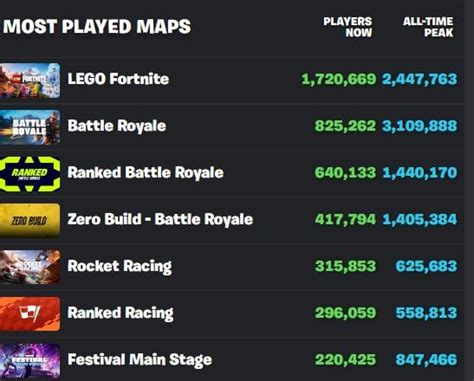The width and height of the screenshot is (474, 381).
Task: Click the Most Played Maps heading
Action: coord(97,26)
